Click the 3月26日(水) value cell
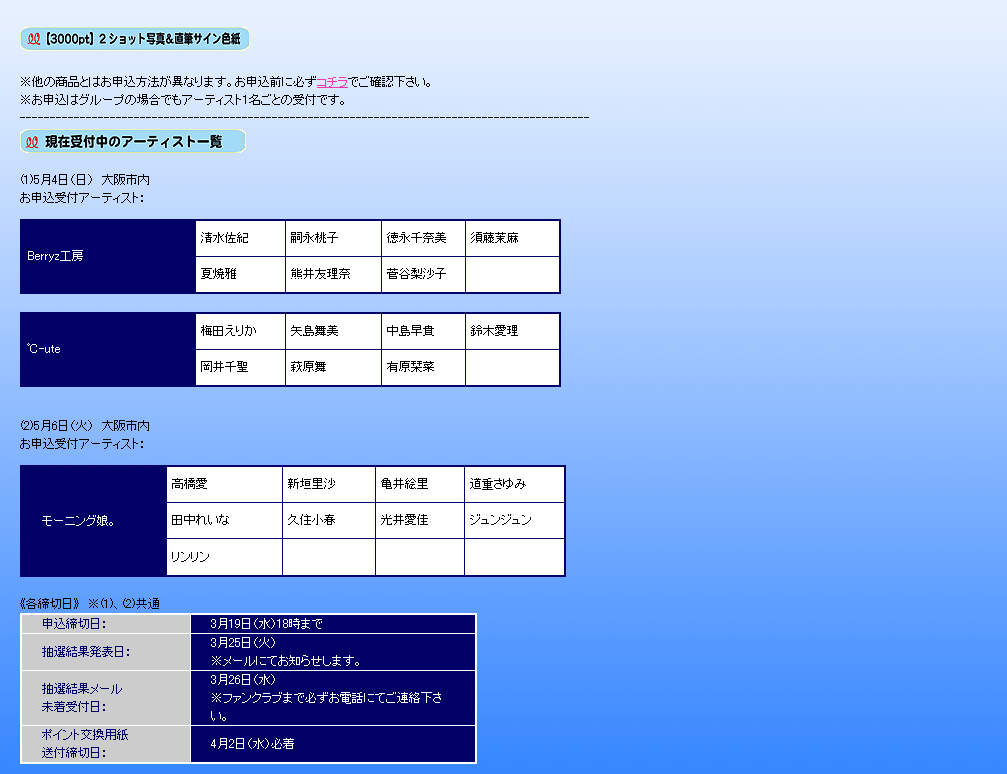 pyautogui.click(x=333, y=698)
